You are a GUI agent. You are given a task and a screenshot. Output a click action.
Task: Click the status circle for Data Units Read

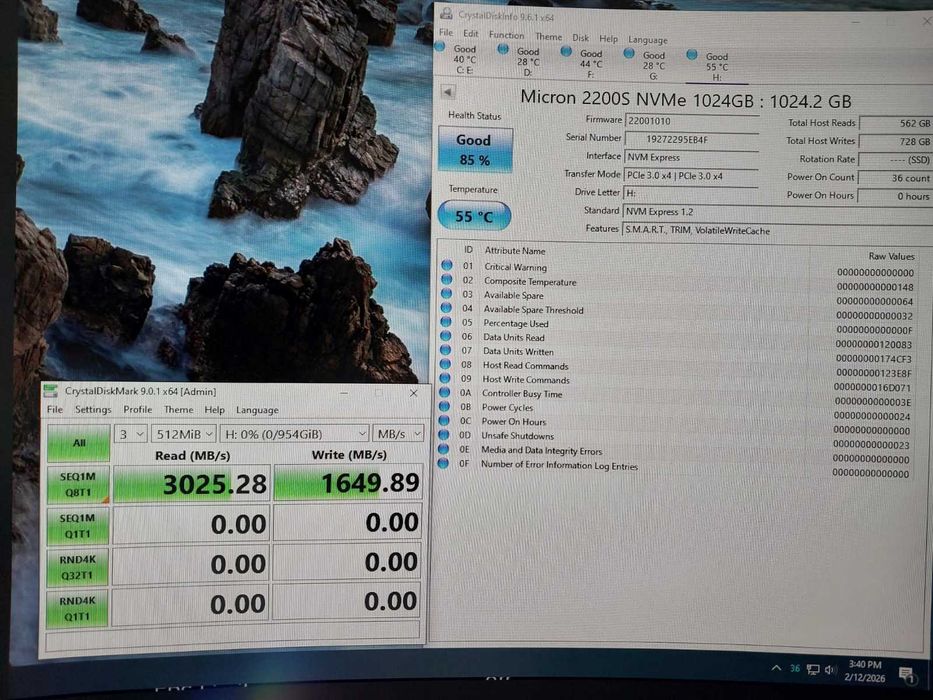(x=446, y=336)
